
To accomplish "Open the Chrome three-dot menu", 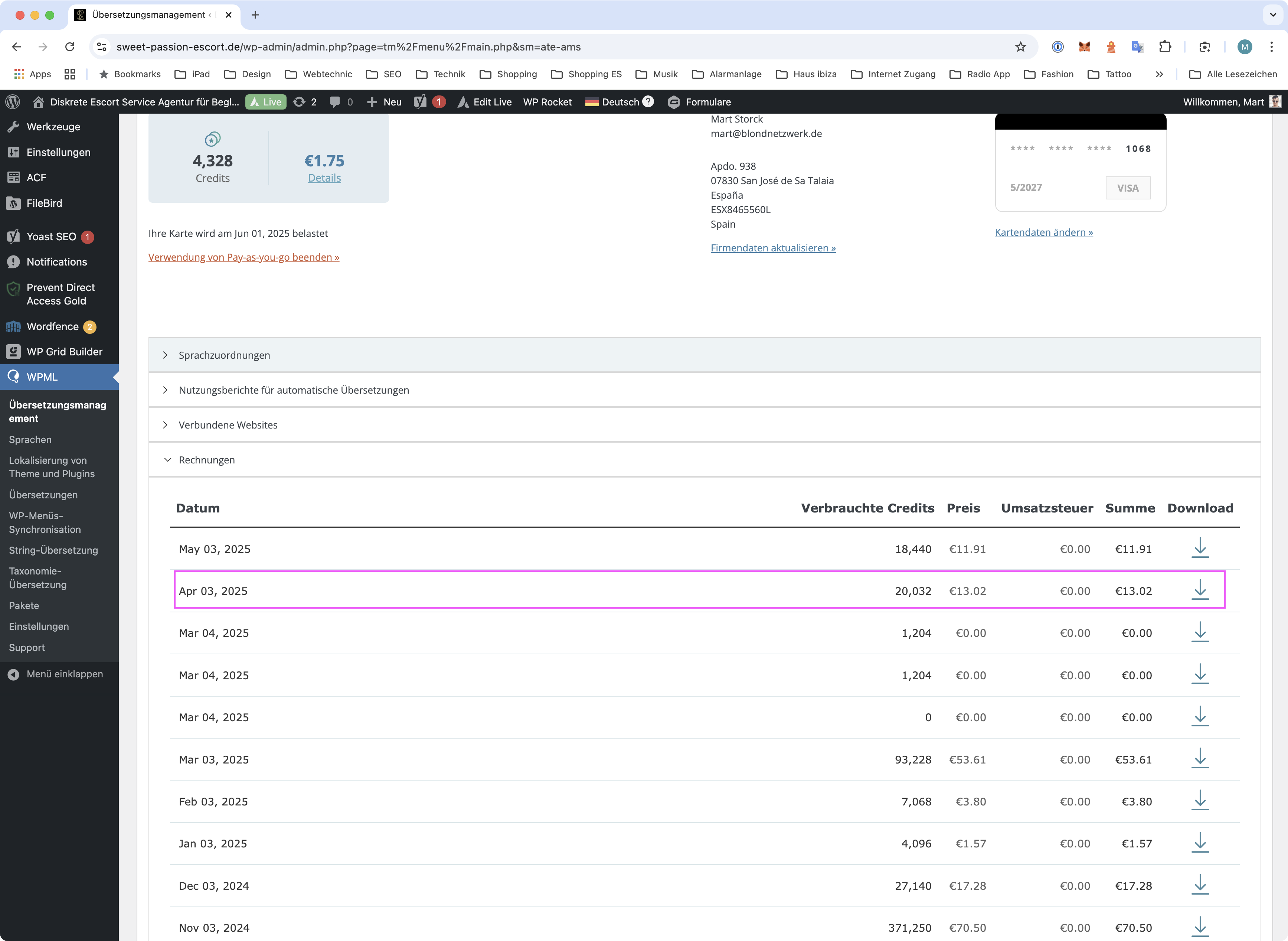I will click(x=1272, y=47).
